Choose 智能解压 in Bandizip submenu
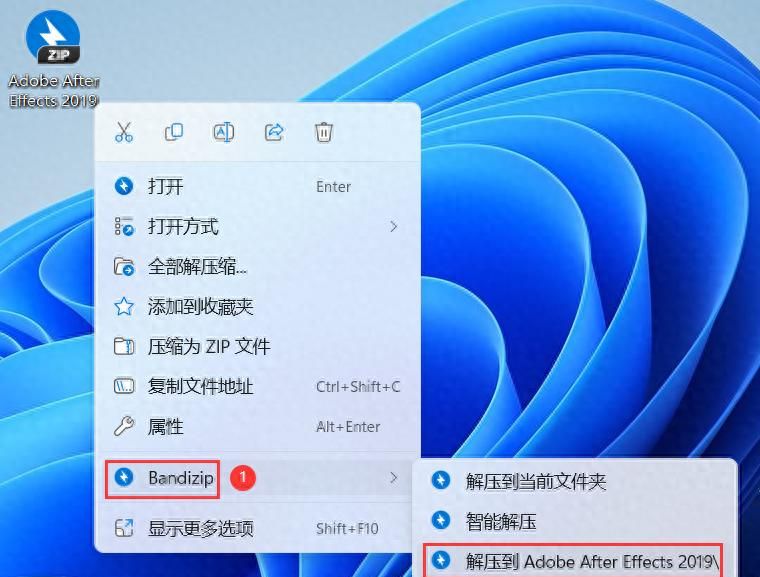 (x=574, y=521)
